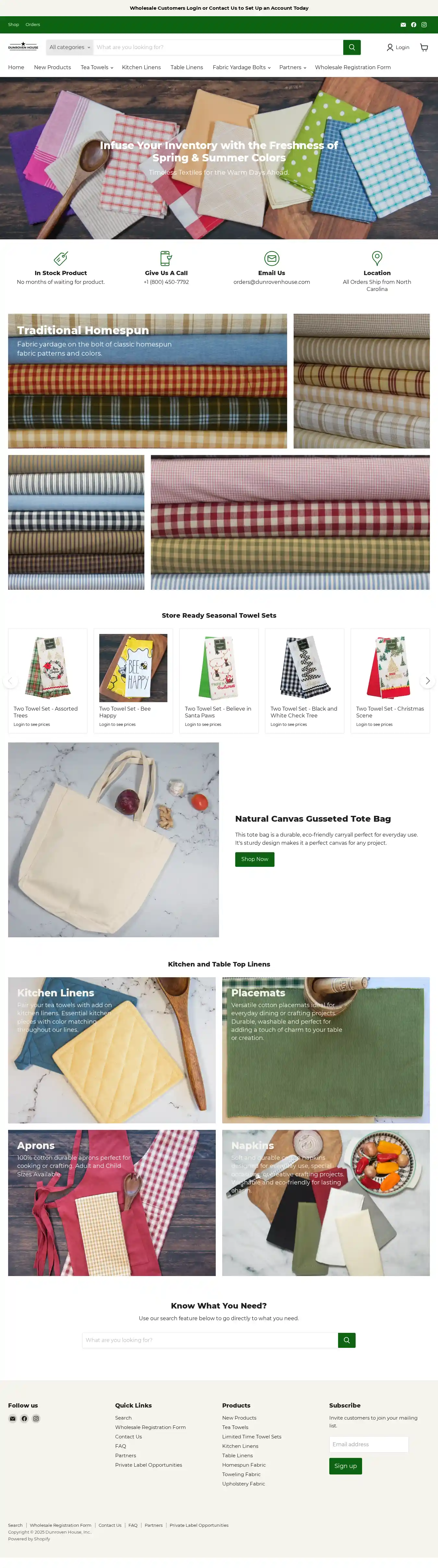Show next towel sets with carousel arrow
The image size is (438, 1568).
428,680
